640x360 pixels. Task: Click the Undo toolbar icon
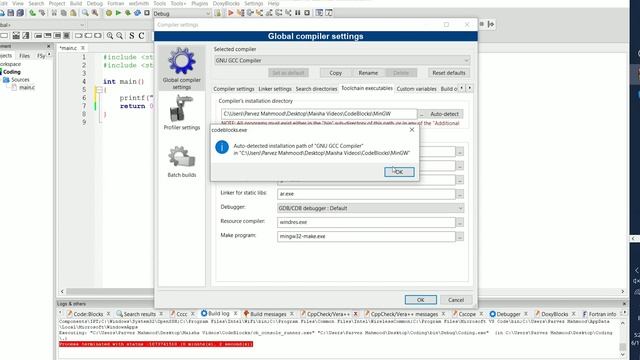[33, 13]
